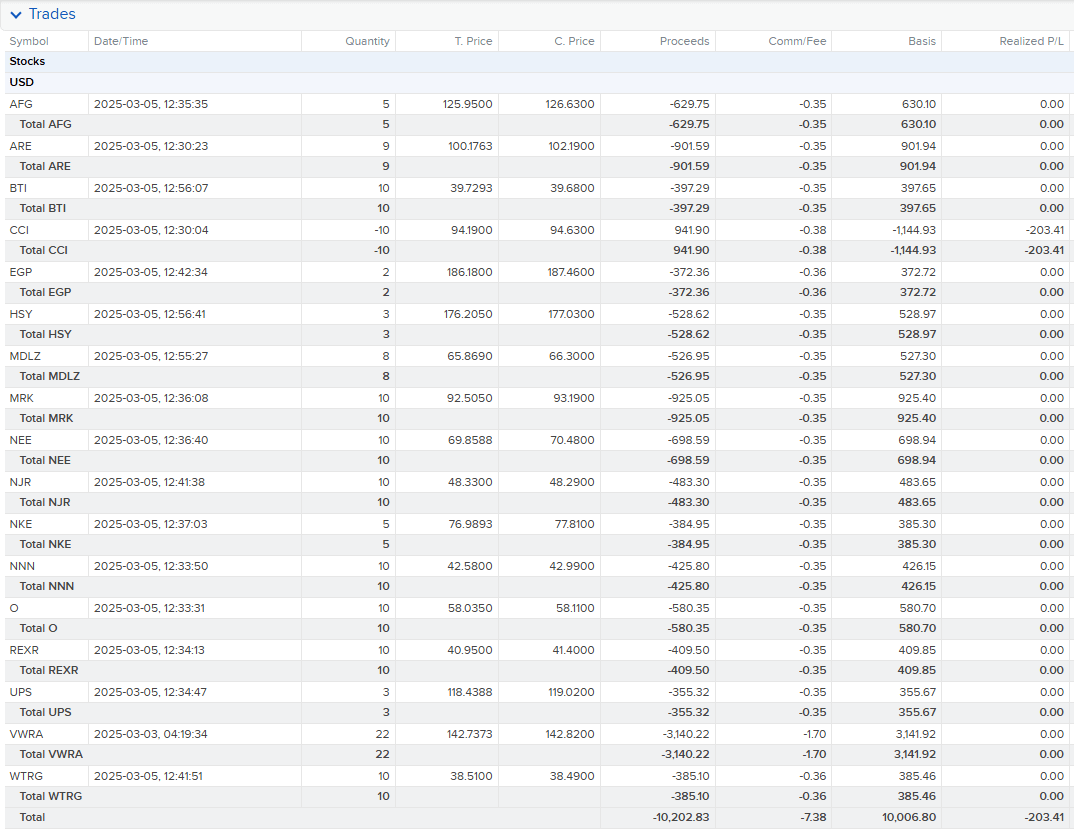Click grand total proceeds -10,202.83

(x=681, y=817)
